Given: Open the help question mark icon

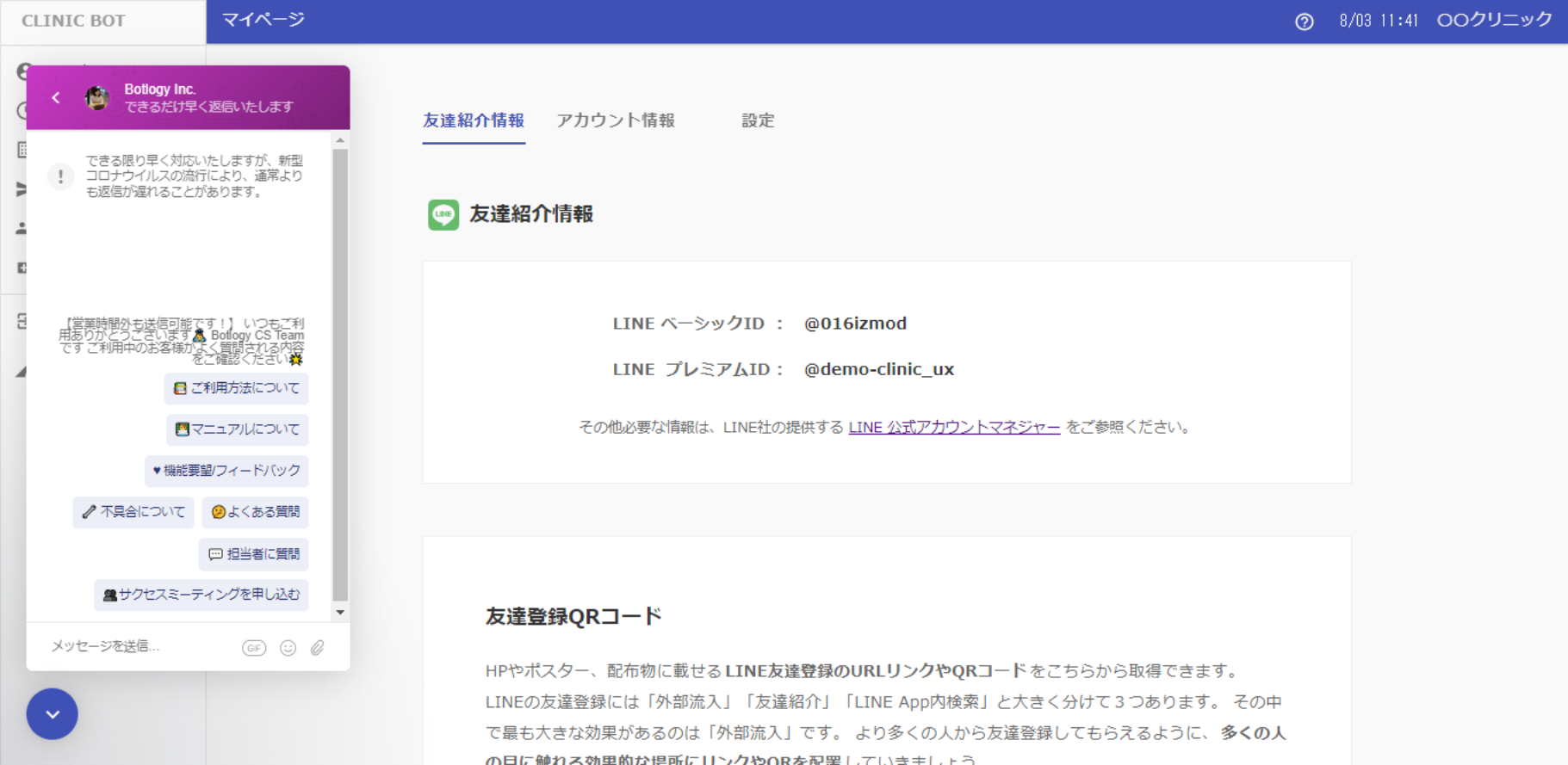Looking at the screenshot, I should (1305, 22).
